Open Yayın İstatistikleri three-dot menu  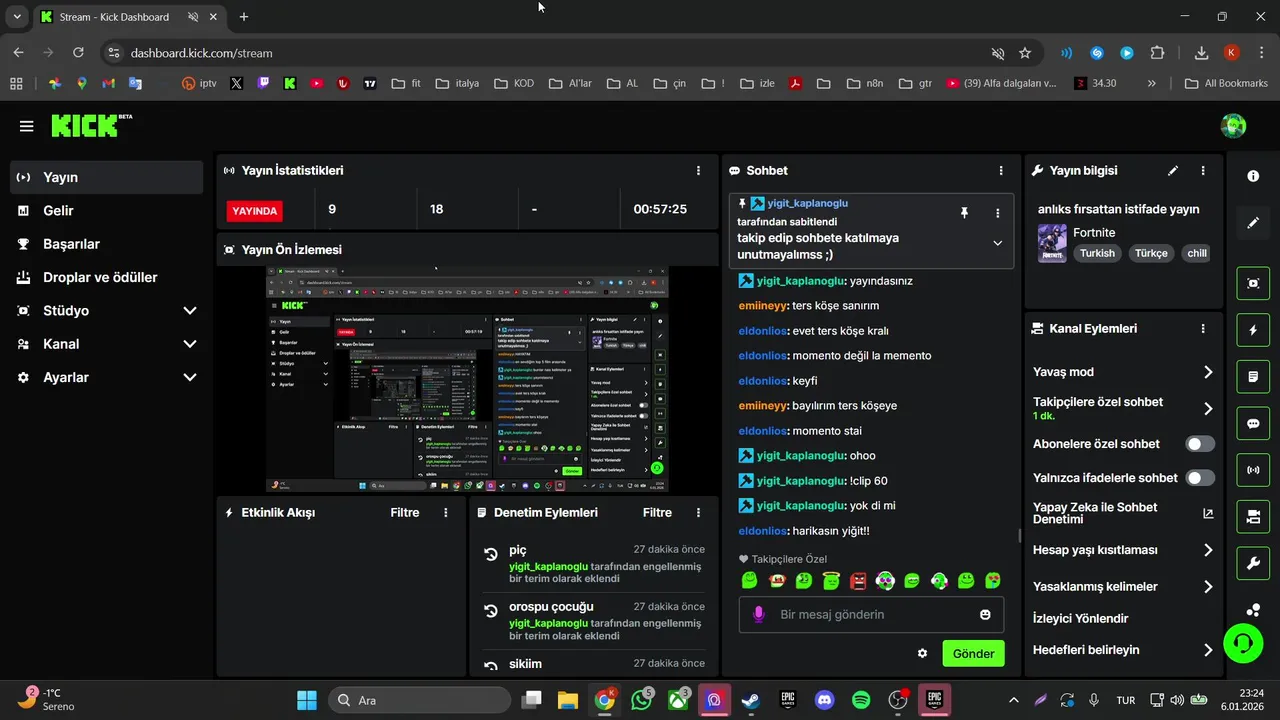(x=698, y=171)
